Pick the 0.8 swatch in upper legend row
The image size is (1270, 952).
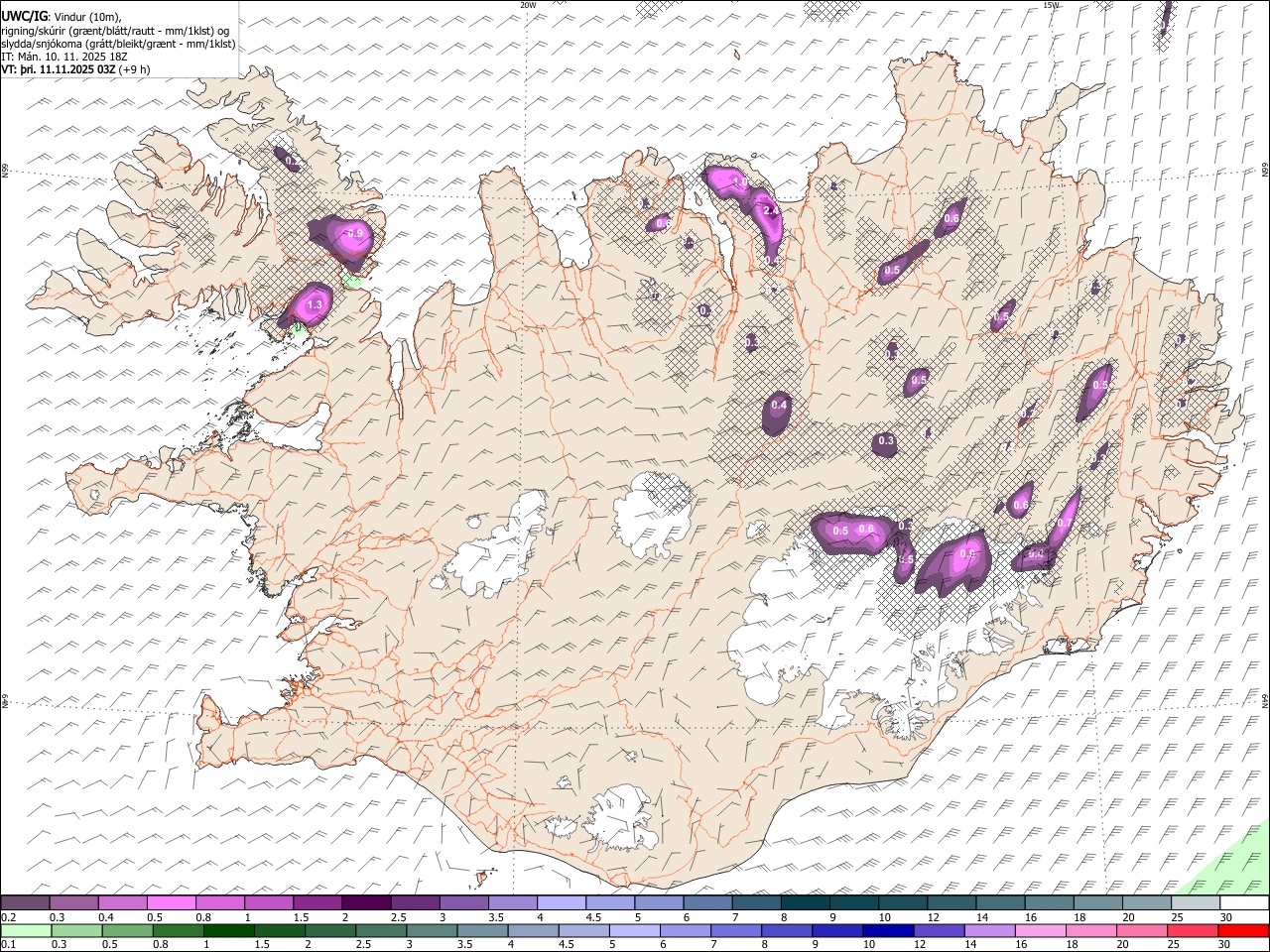click(219, 902)
